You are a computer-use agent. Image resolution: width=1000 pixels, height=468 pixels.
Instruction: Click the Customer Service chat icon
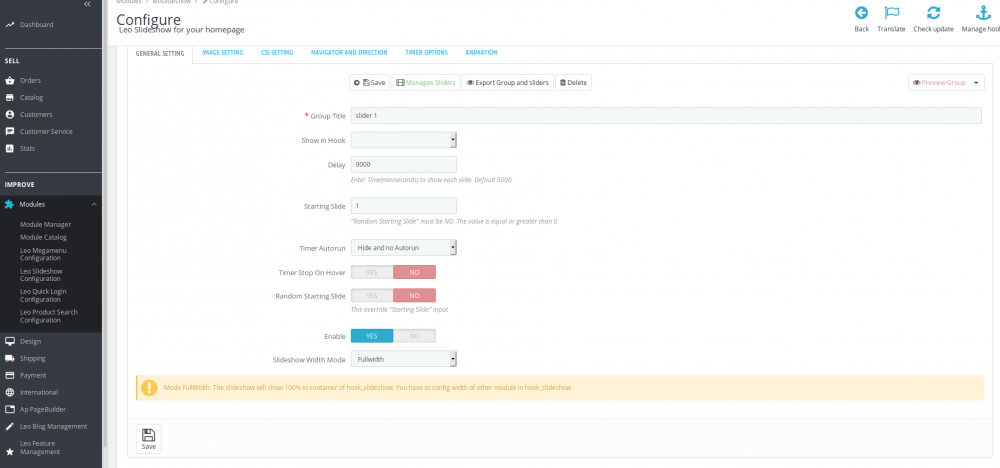(9, 131)
